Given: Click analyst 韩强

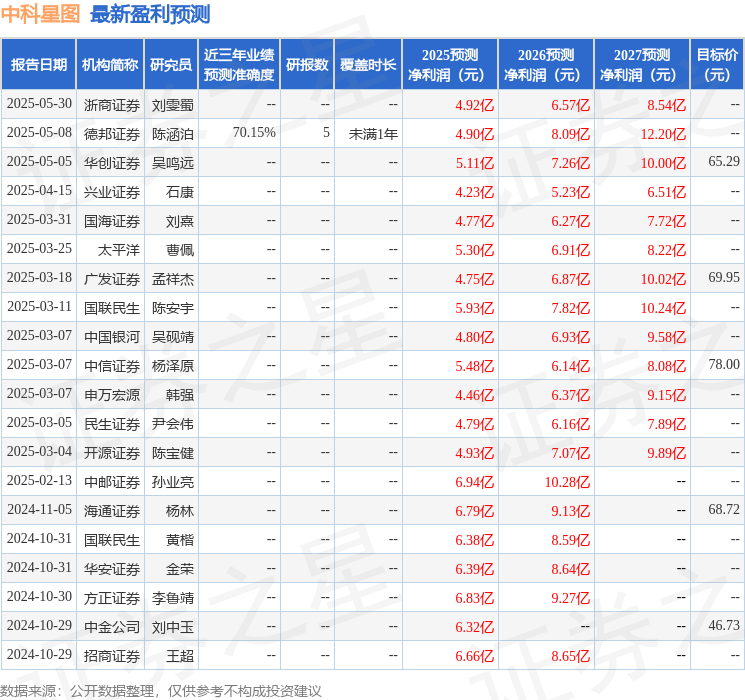Looking at the screenshot, I should click(180, 395).
